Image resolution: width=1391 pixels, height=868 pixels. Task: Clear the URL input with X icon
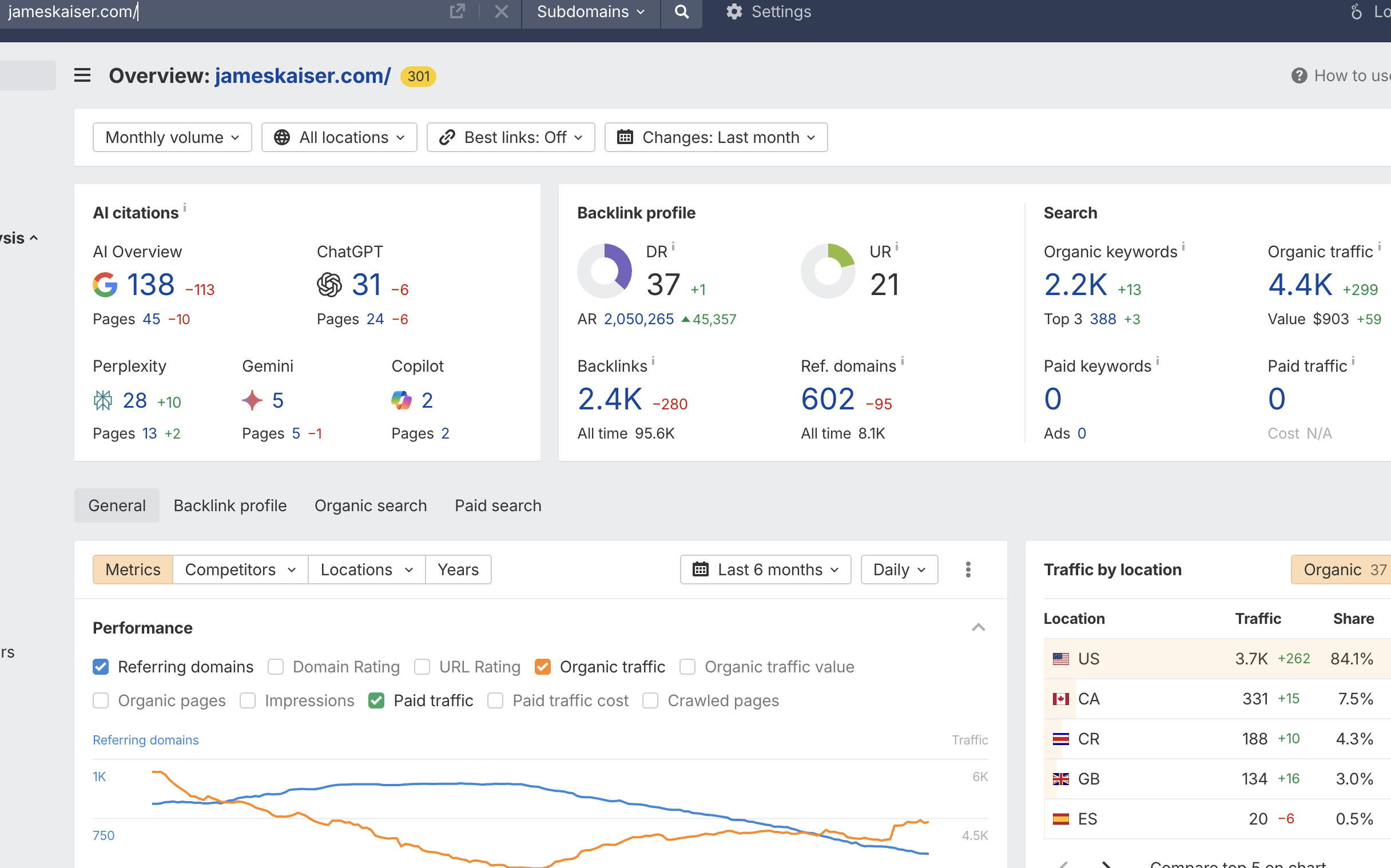tap(501, 11)
